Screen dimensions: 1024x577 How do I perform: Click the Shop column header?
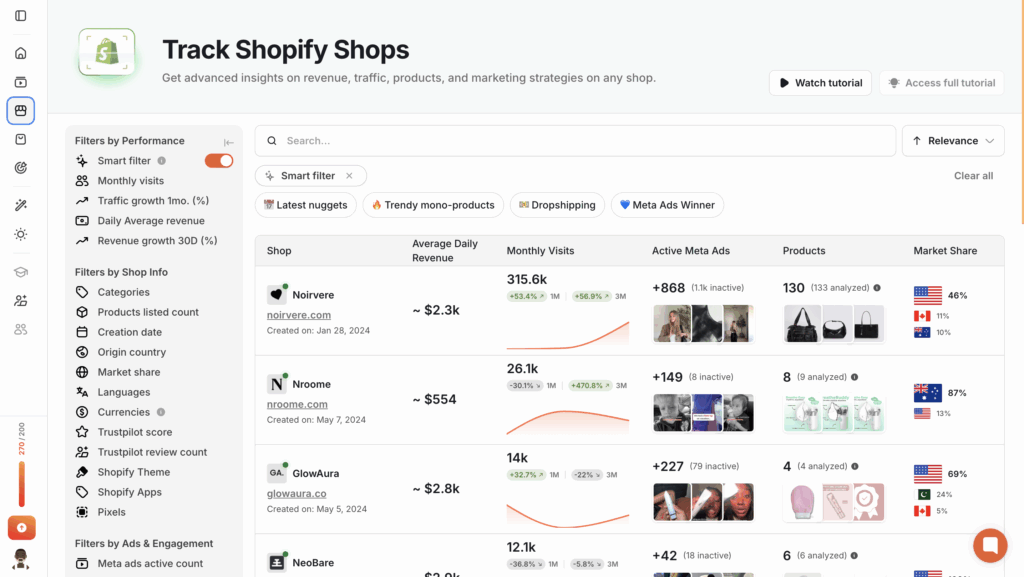279,251
